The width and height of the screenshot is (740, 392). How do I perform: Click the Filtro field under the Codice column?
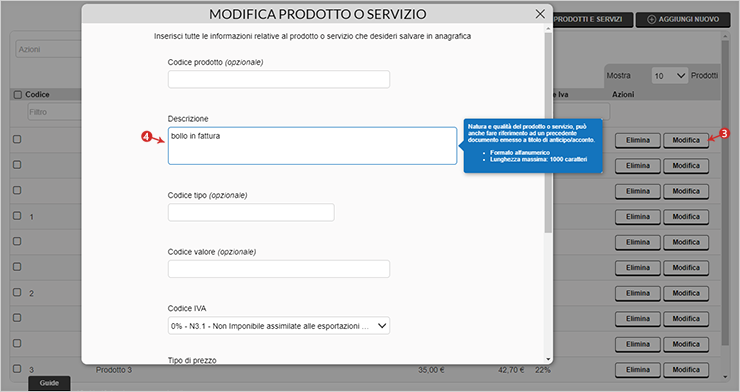[54, 112]
